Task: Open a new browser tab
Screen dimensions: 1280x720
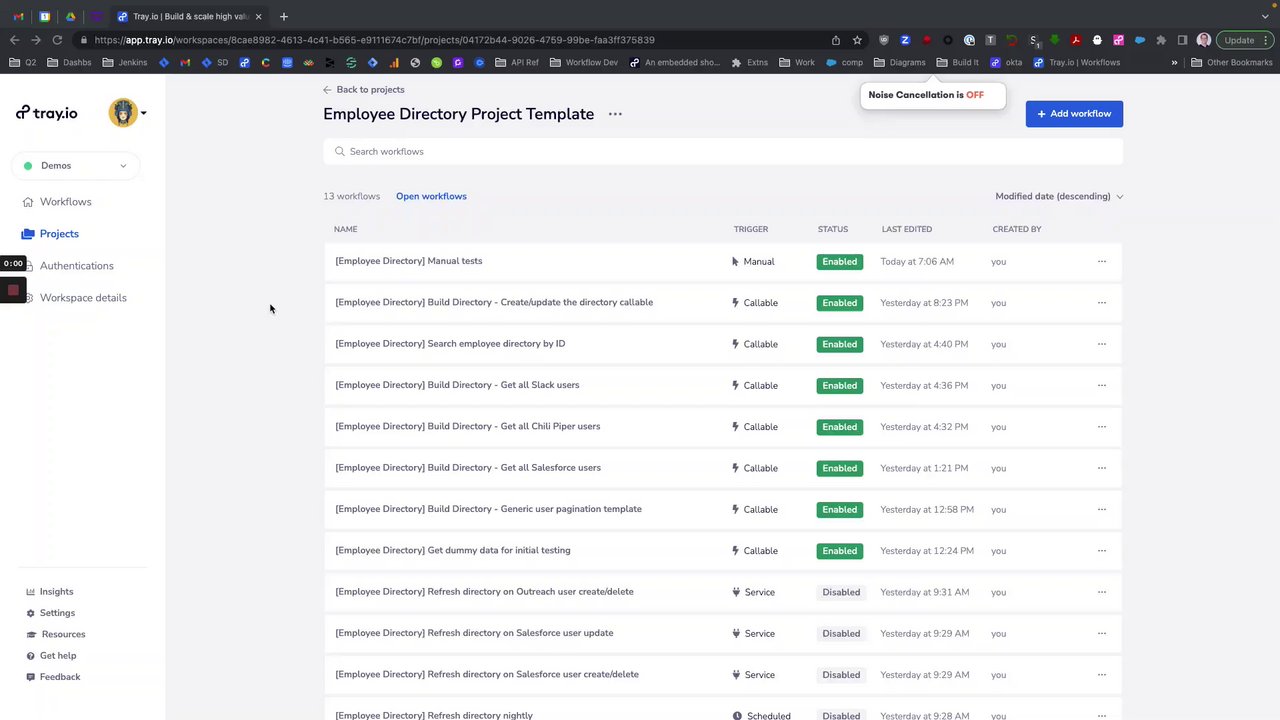Action: pos(284,16)
